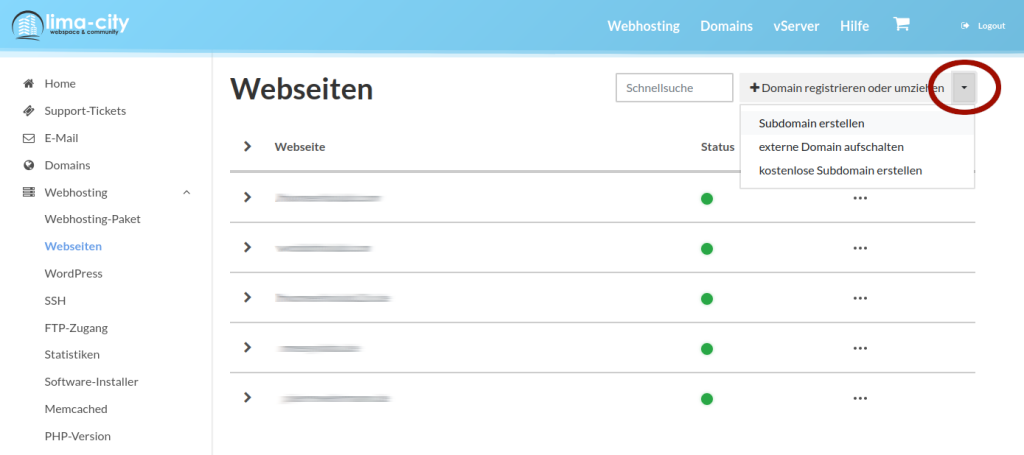Expand all rows via header chevron
1024x455 pixels.
(247, 147)
